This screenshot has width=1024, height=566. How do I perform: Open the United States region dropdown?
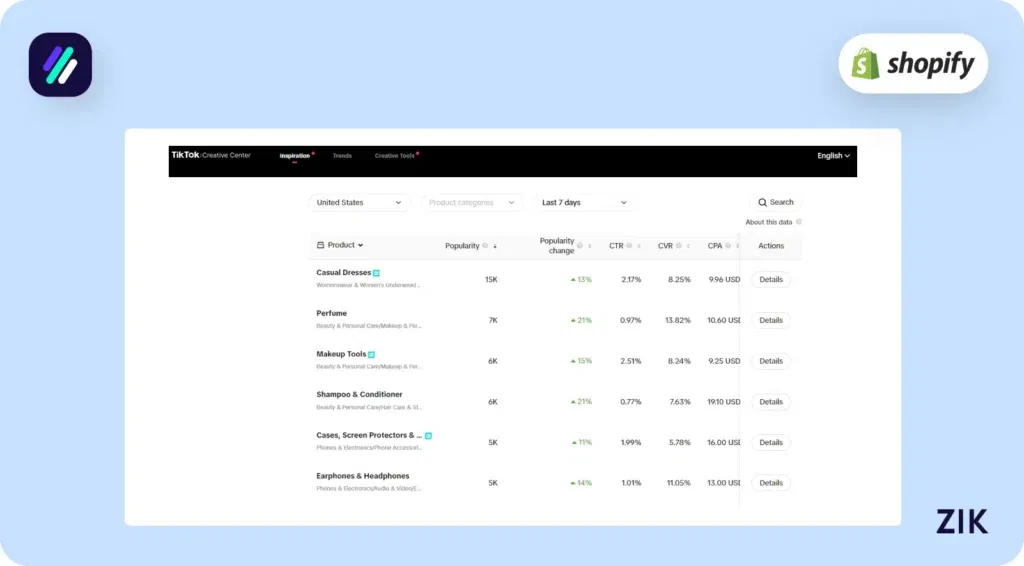pyautogui.click(x=359, y=202)
